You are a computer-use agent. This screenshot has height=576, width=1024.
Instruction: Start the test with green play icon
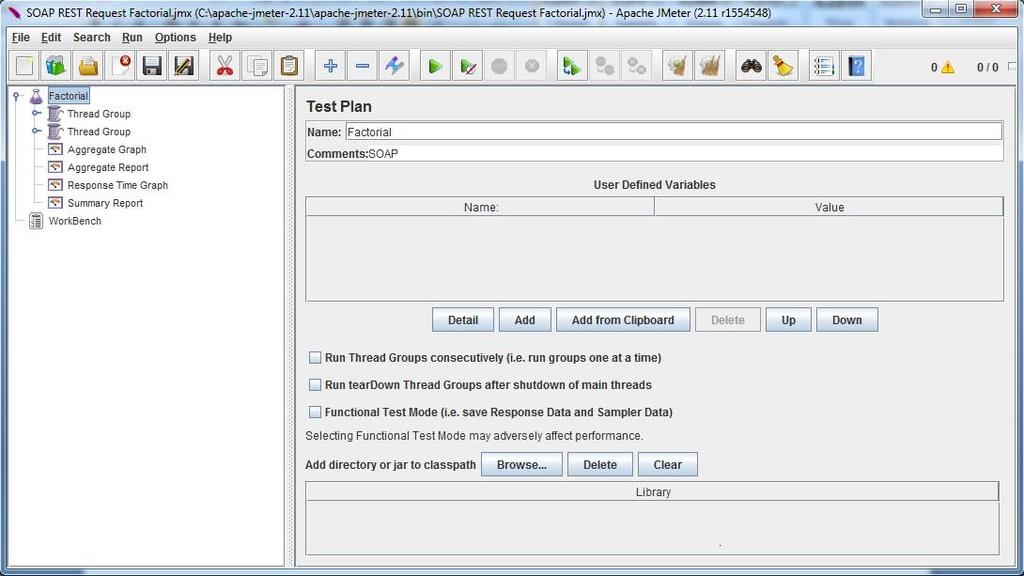pos(435,66)
